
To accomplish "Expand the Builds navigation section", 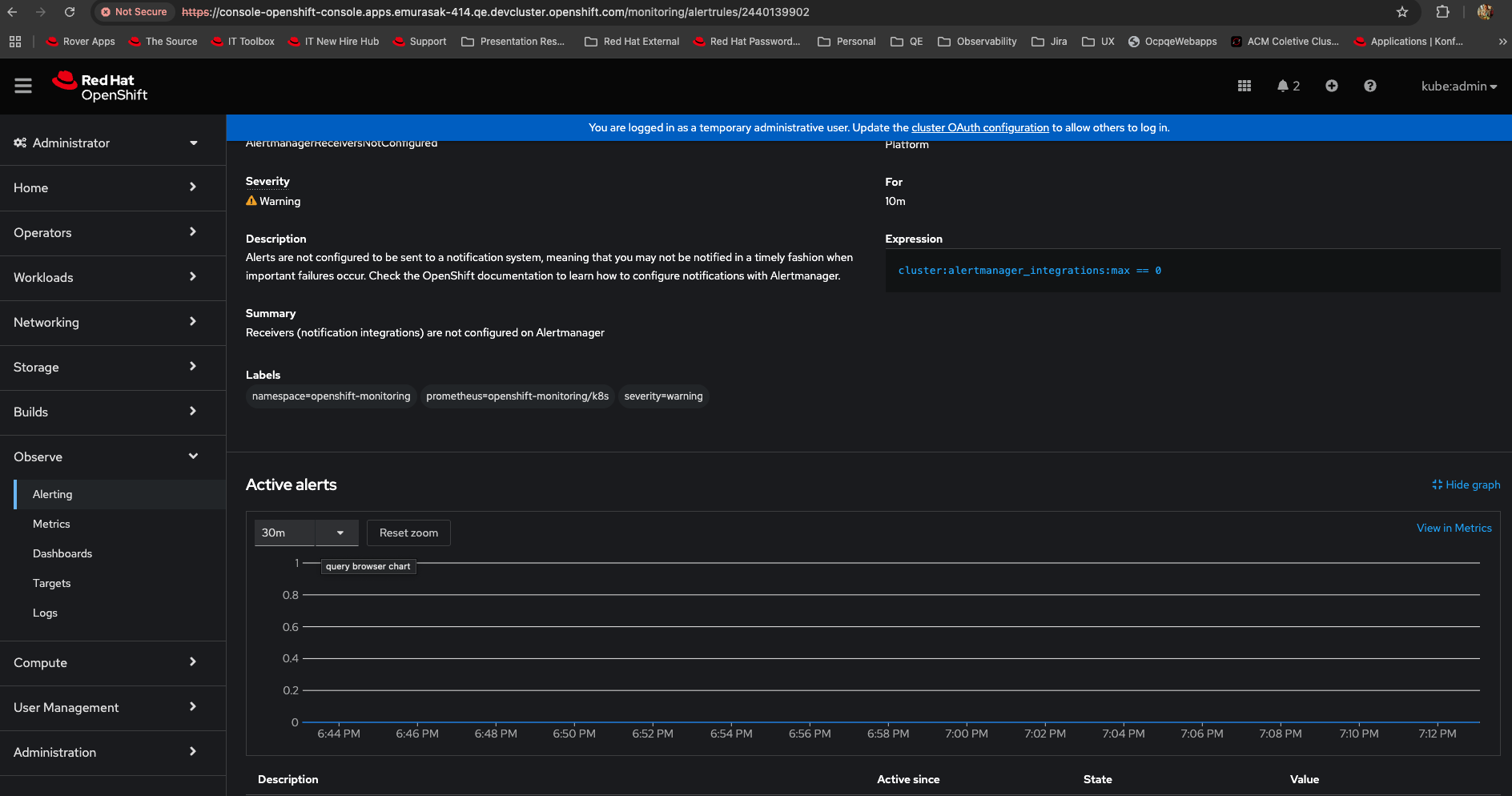I will coord(113,412).
